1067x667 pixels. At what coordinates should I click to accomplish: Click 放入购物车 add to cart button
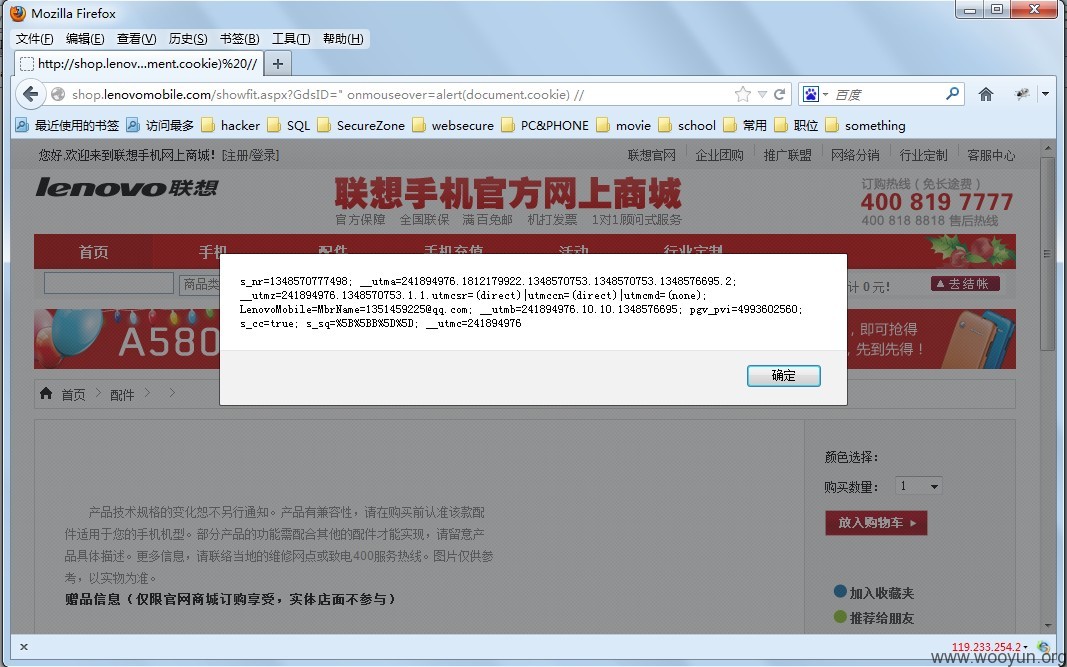[x=876, y=523]
